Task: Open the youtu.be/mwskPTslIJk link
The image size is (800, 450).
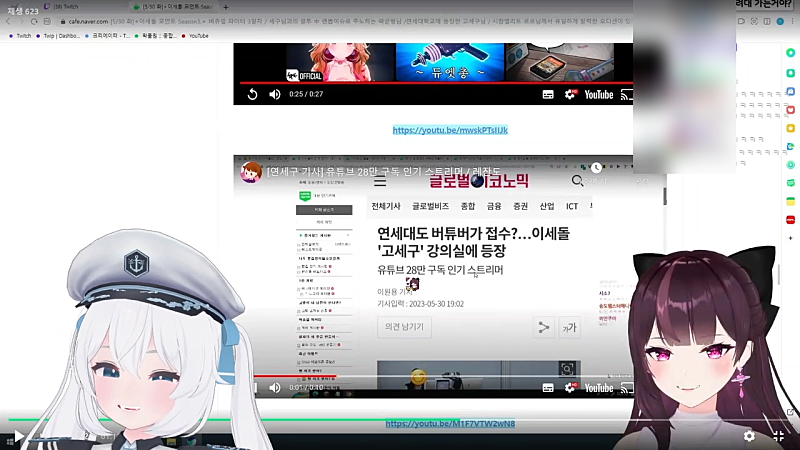Action: click(450, 130)
